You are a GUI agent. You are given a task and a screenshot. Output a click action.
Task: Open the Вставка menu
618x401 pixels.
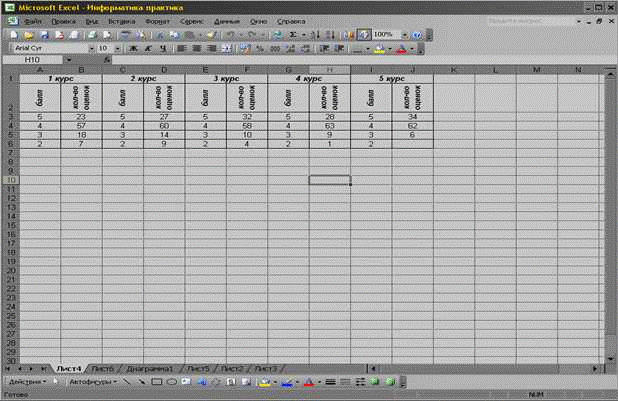click(x=120, y=20)
